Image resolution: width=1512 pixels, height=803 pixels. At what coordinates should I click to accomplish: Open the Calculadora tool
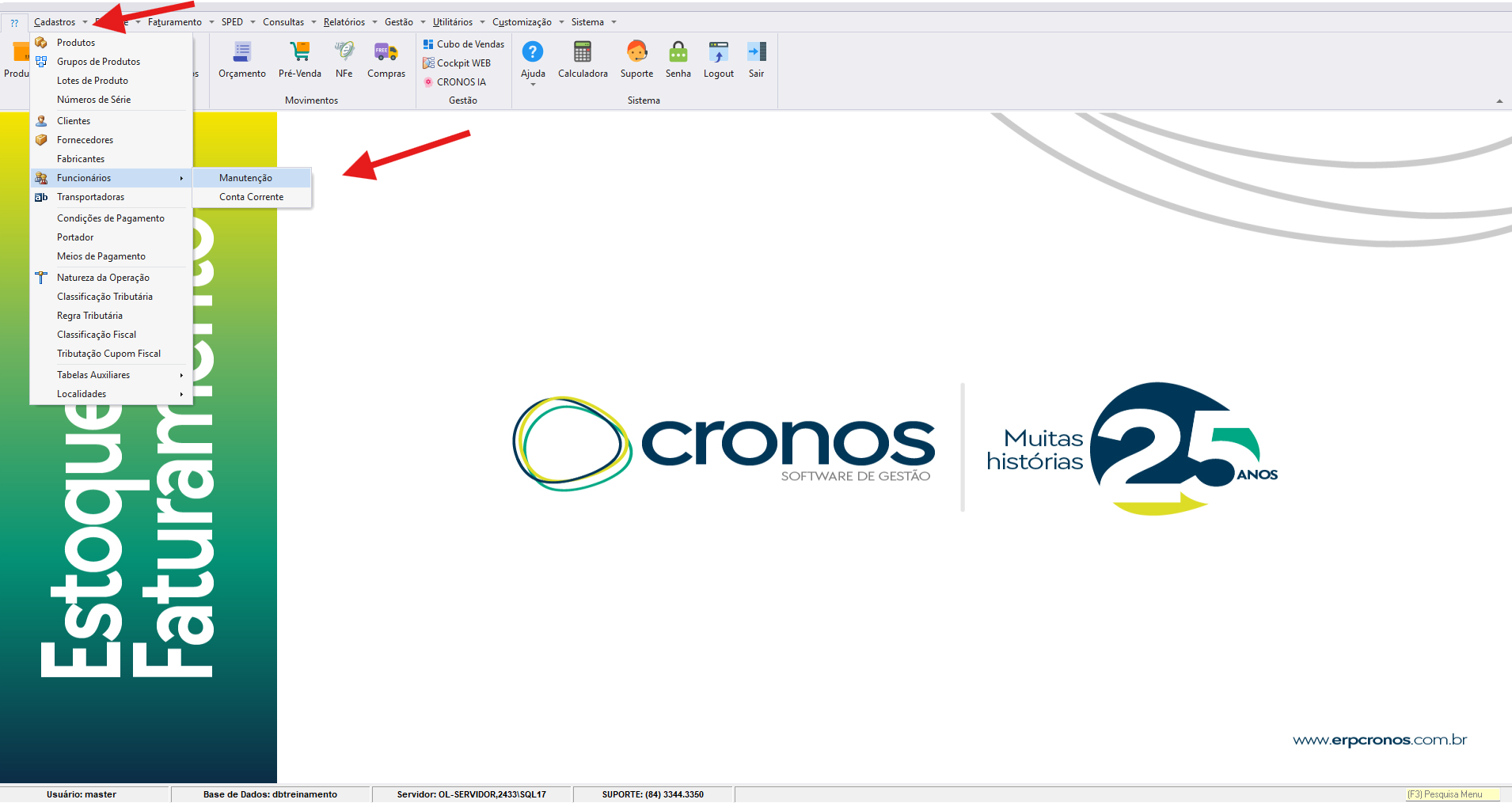click(583, 53)
